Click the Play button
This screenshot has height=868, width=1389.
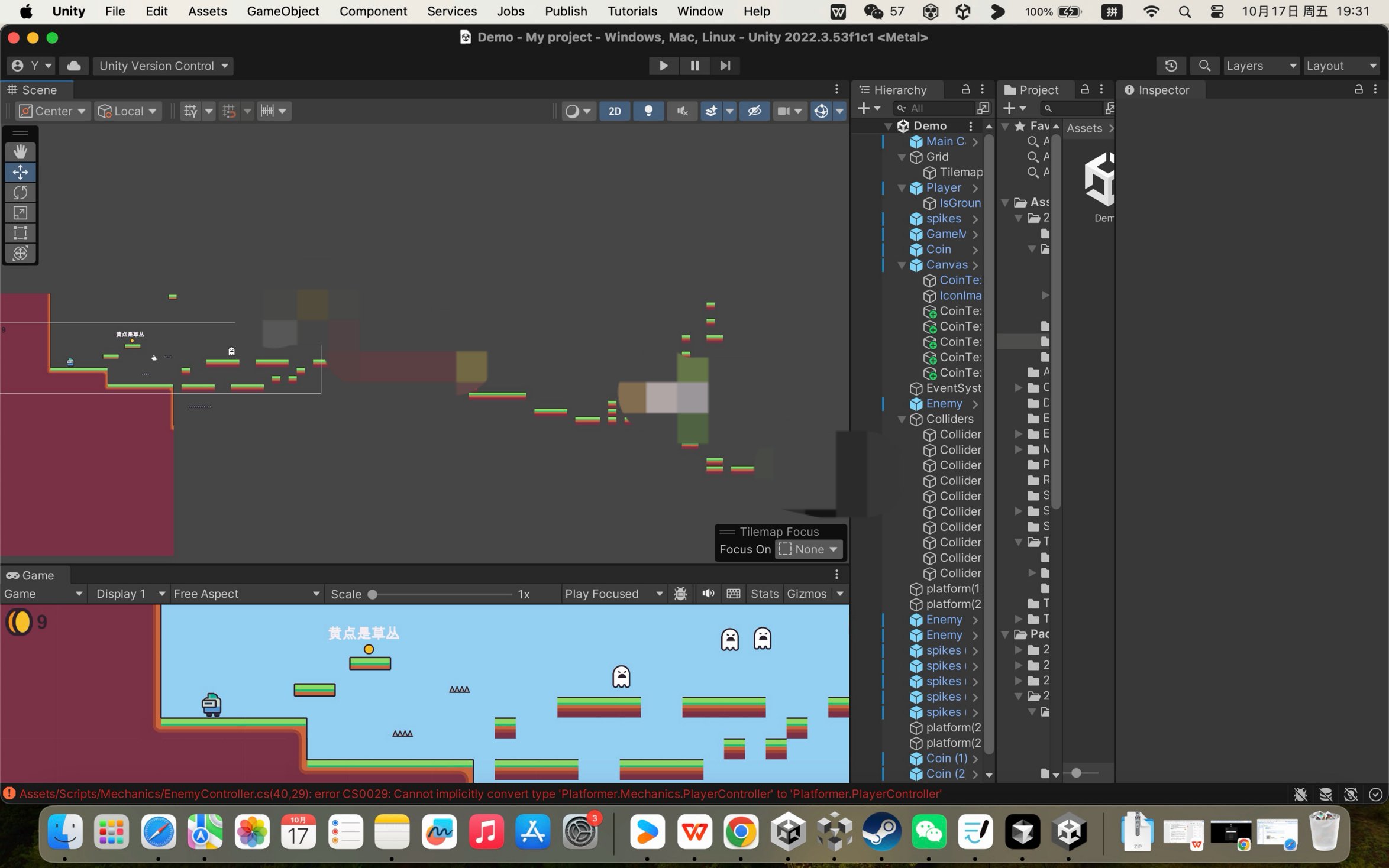pos(663,66)
